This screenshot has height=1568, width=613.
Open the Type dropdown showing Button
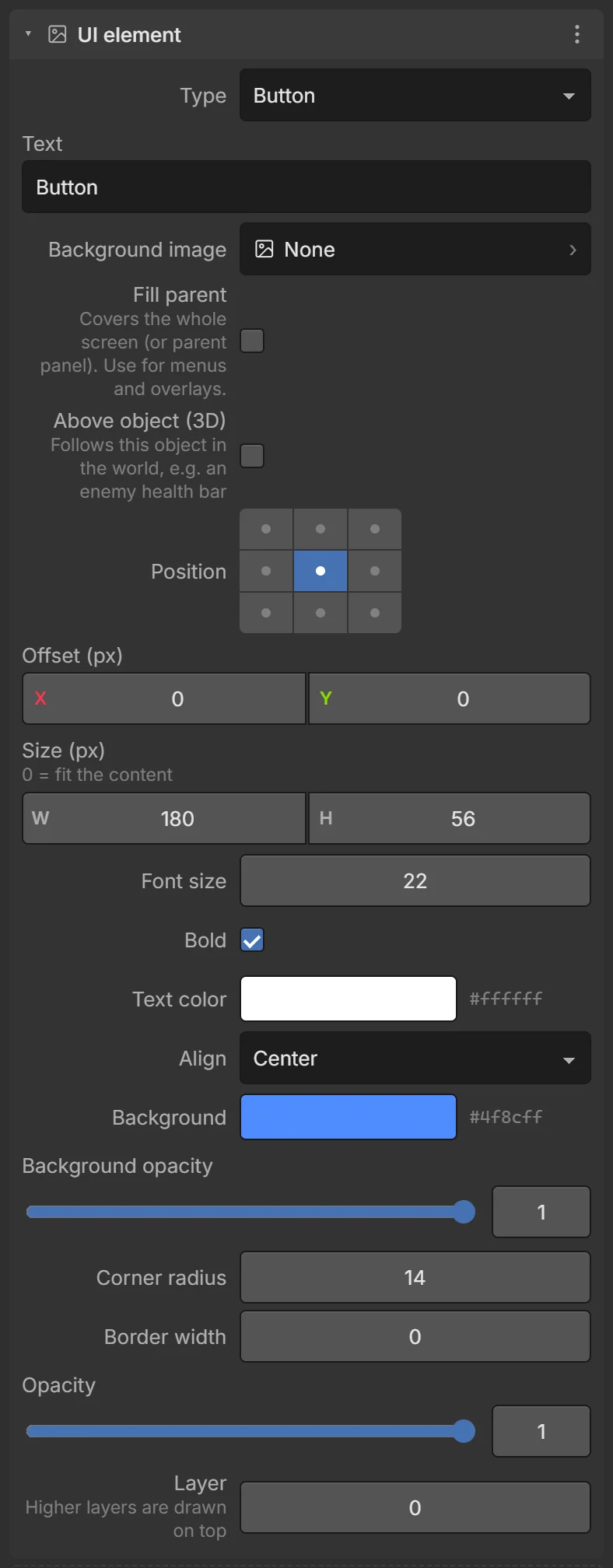point(415,95)
